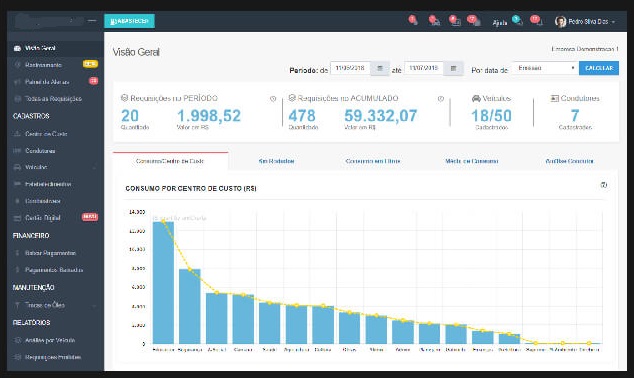Click the Período start date field
This screenshot has width=634, height=378.
(x=350, y=68)
